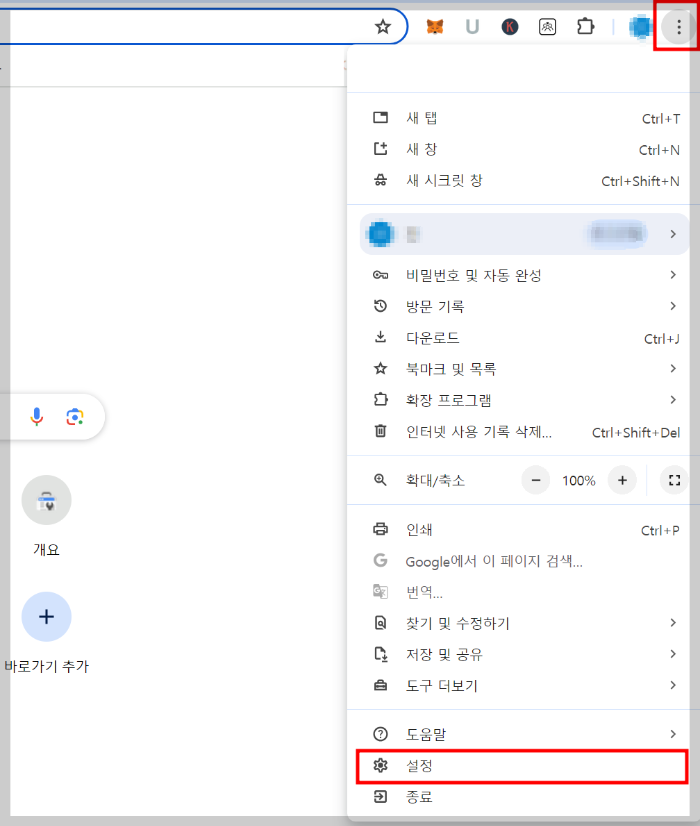Select the 번역 menu item

(526, 592)
